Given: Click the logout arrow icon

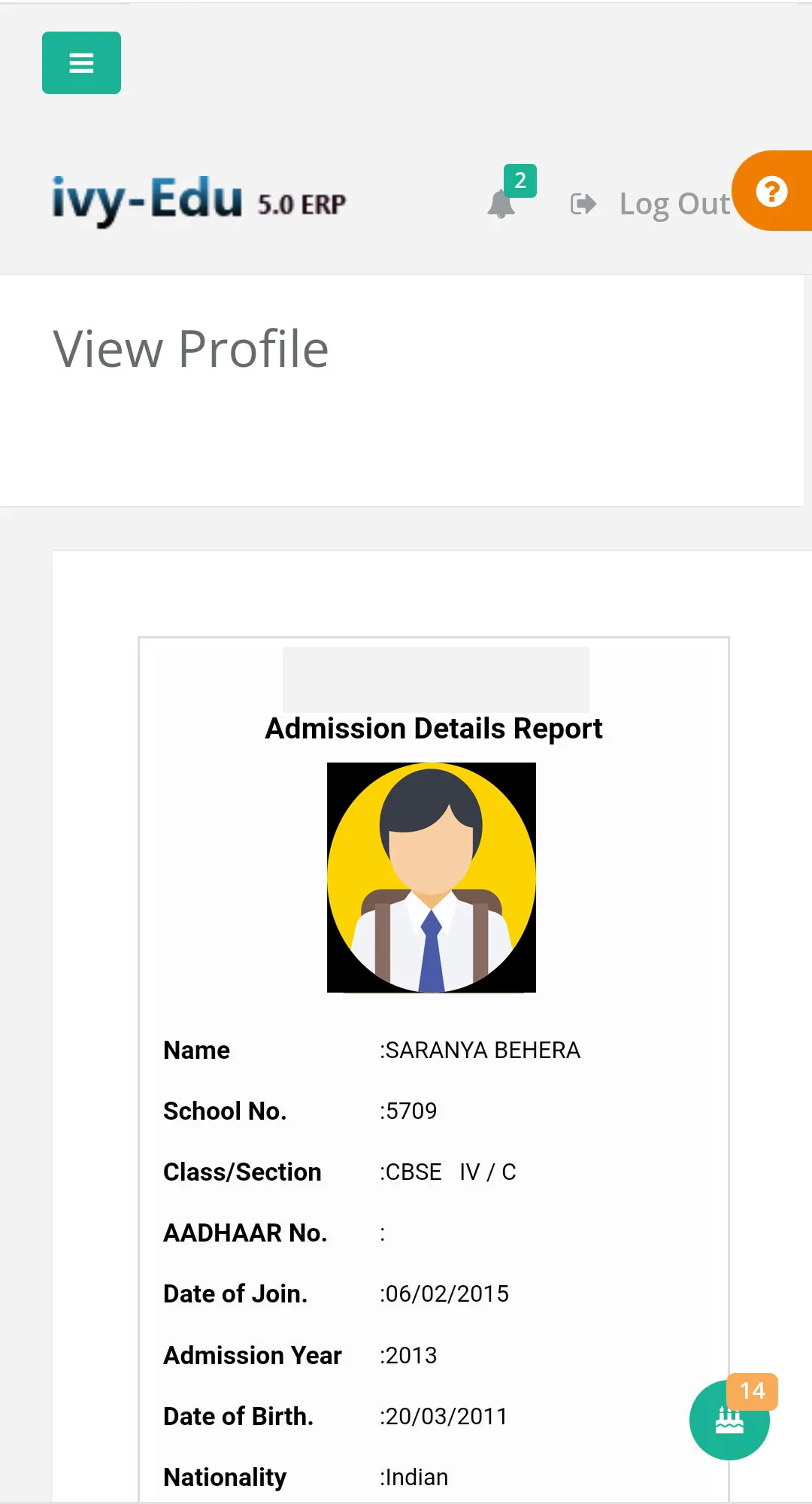Looking at the screenshot, I should pyautogui.click(x=583, y=204).
